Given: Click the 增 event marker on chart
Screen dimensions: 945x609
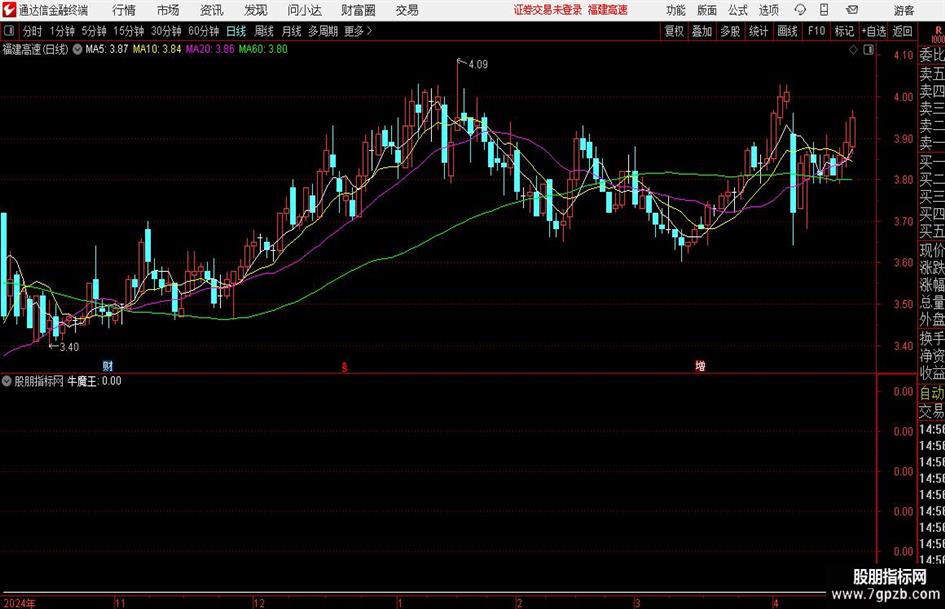Looking at the screenshot, I should coord(700,366).
